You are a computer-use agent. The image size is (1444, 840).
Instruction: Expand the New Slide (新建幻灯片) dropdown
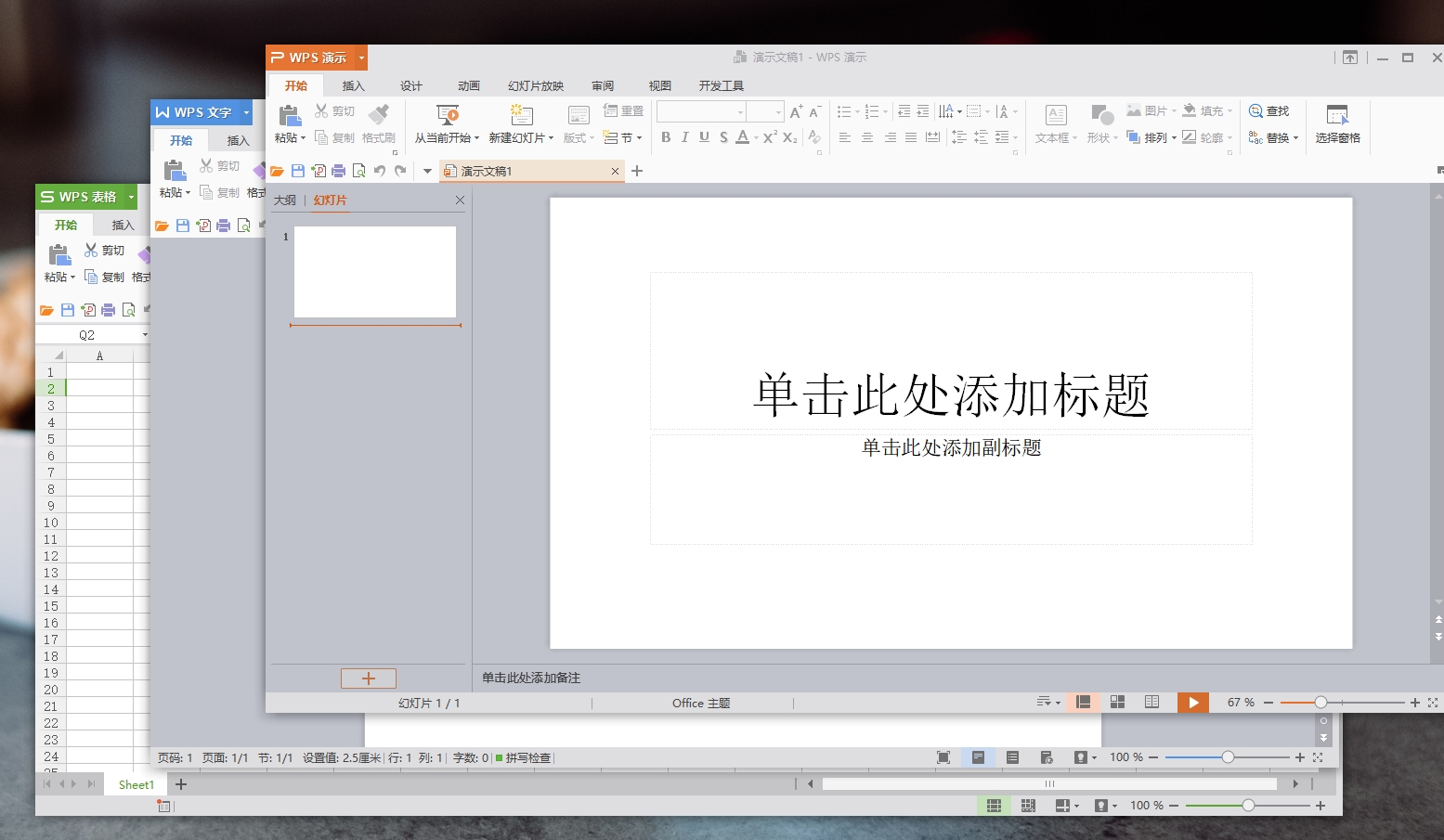[x=551, y=138]
